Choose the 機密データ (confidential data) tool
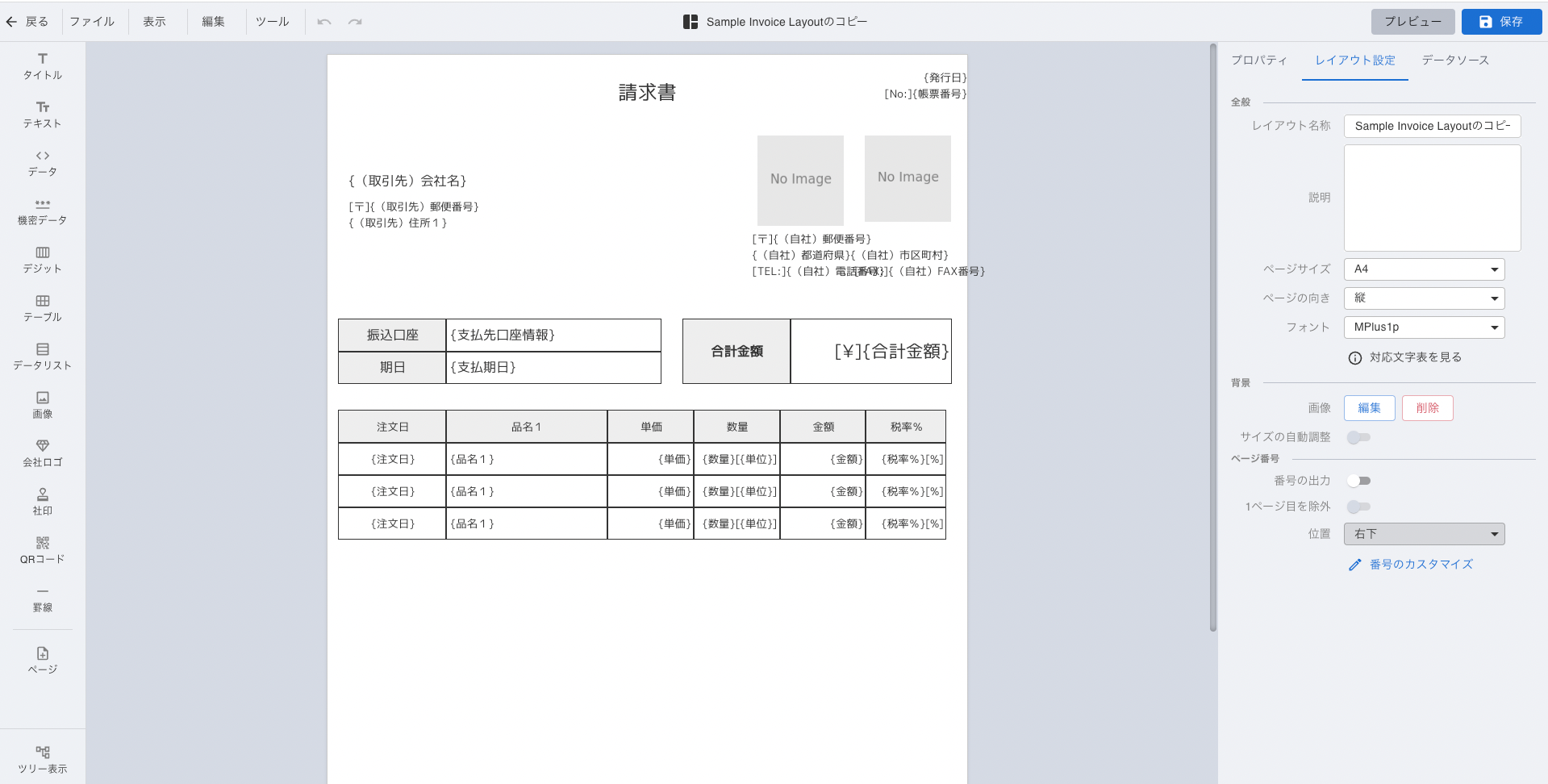Screen dimensions: 1548x784 [43, 211]
